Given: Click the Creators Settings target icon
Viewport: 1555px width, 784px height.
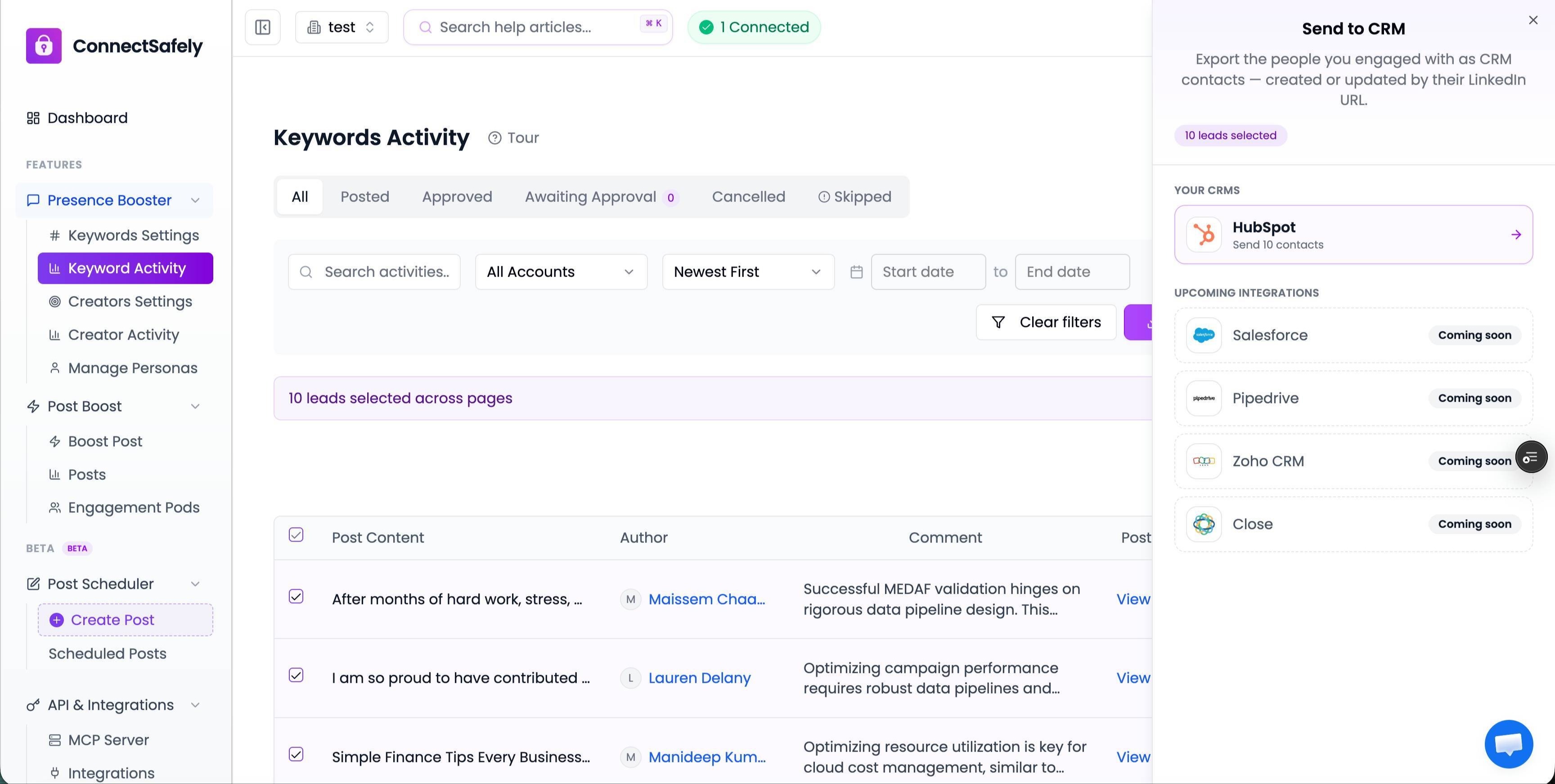Looking at the screenshot, I should 54,302.
